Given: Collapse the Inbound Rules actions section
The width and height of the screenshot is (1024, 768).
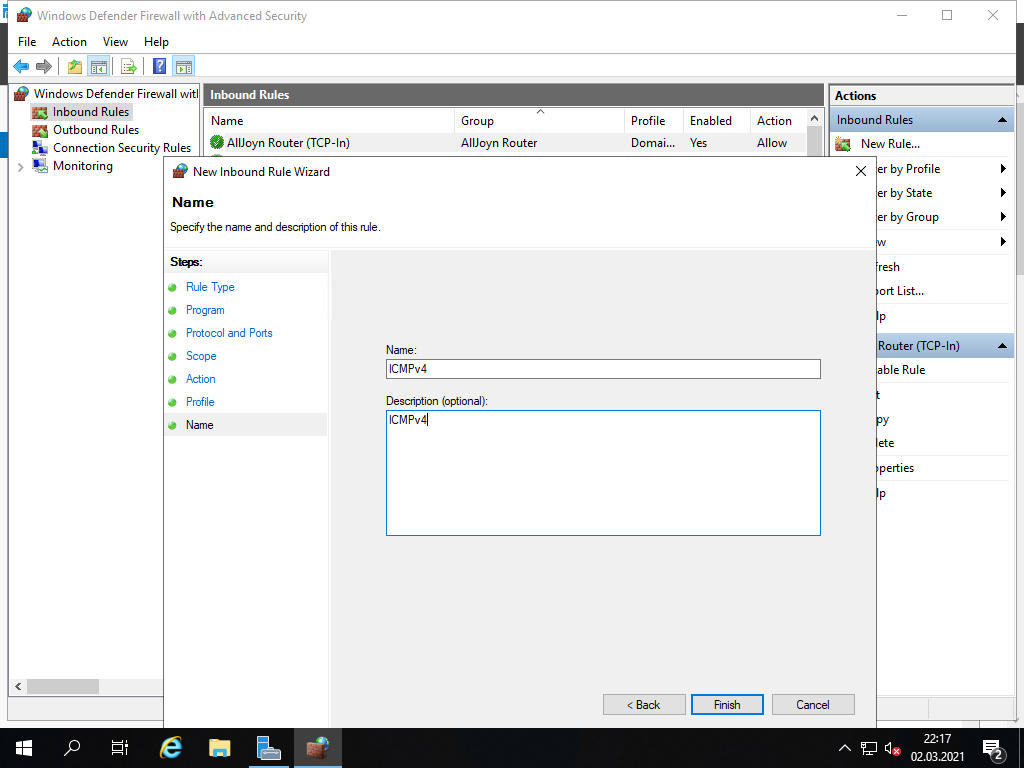Looking at the screenshot, I should tap(1002, 120).
